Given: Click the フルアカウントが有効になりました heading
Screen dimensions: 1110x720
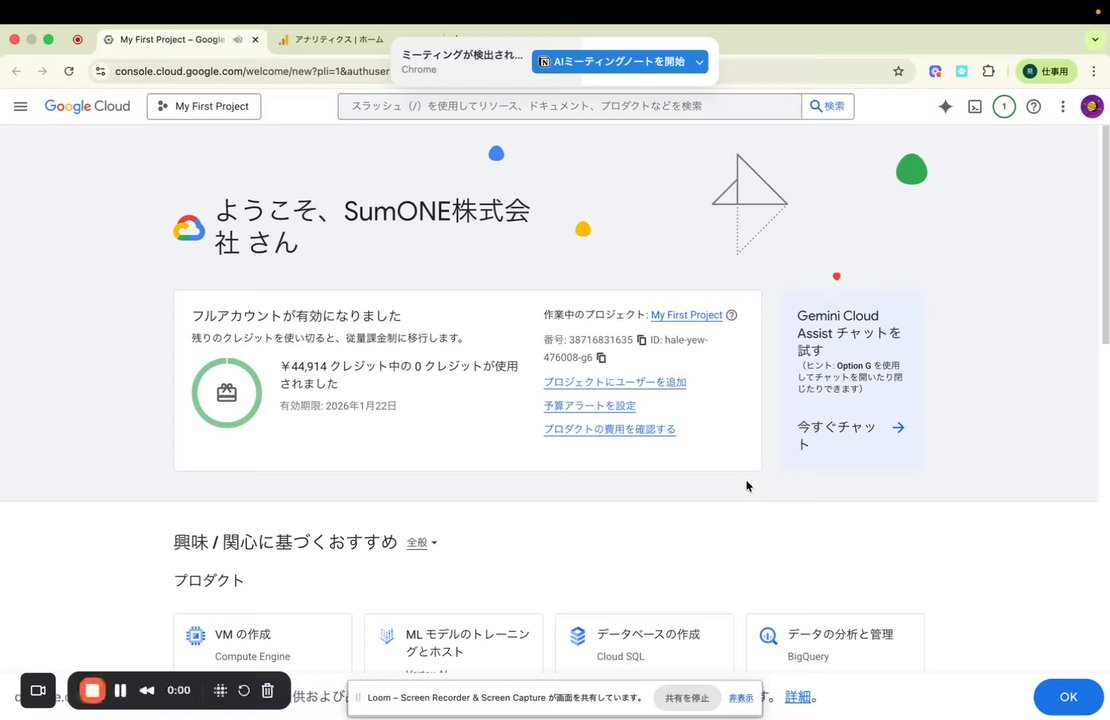Looking at the screenshot, I should pos(297,316).
